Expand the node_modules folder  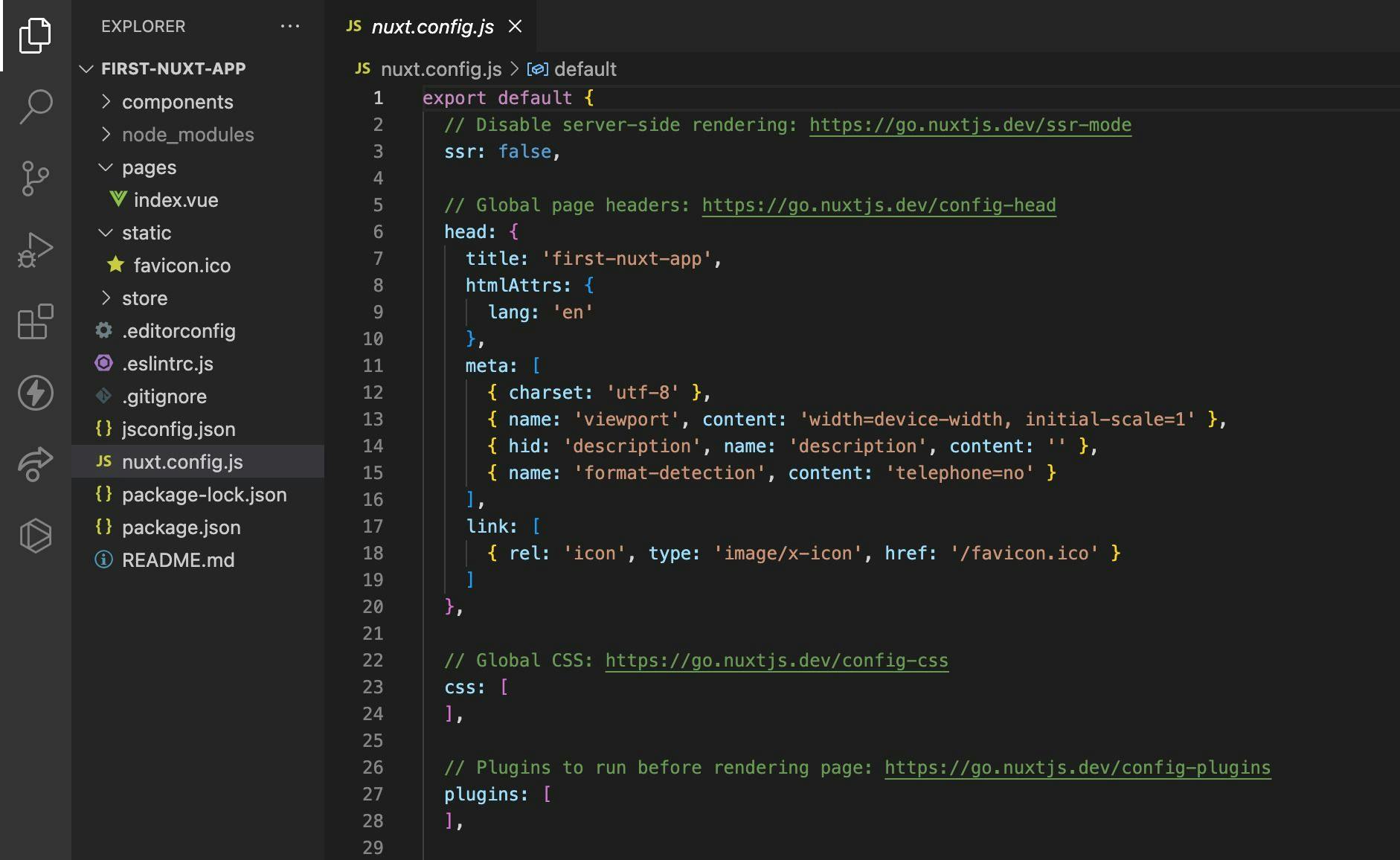(106, 134)
